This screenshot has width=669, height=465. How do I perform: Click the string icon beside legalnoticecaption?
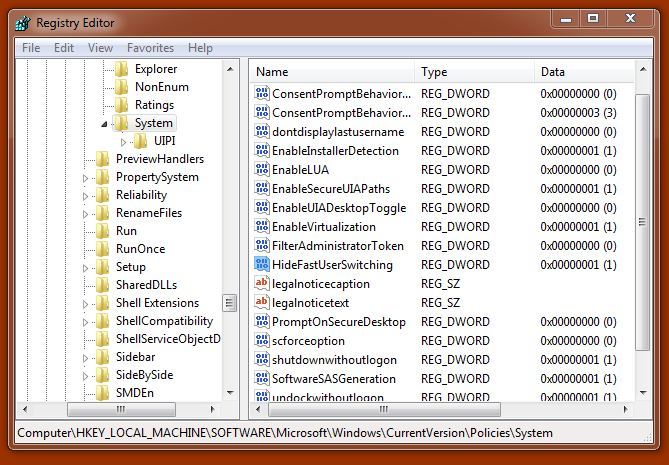coord(262,283)
